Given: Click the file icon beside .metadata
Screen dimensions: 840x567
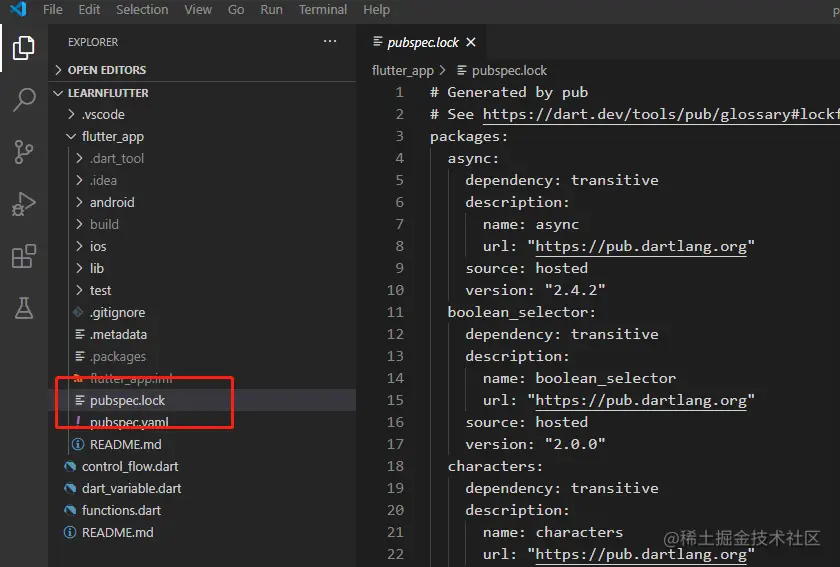Looking at the screenshot, I should [x=80, y=334].
